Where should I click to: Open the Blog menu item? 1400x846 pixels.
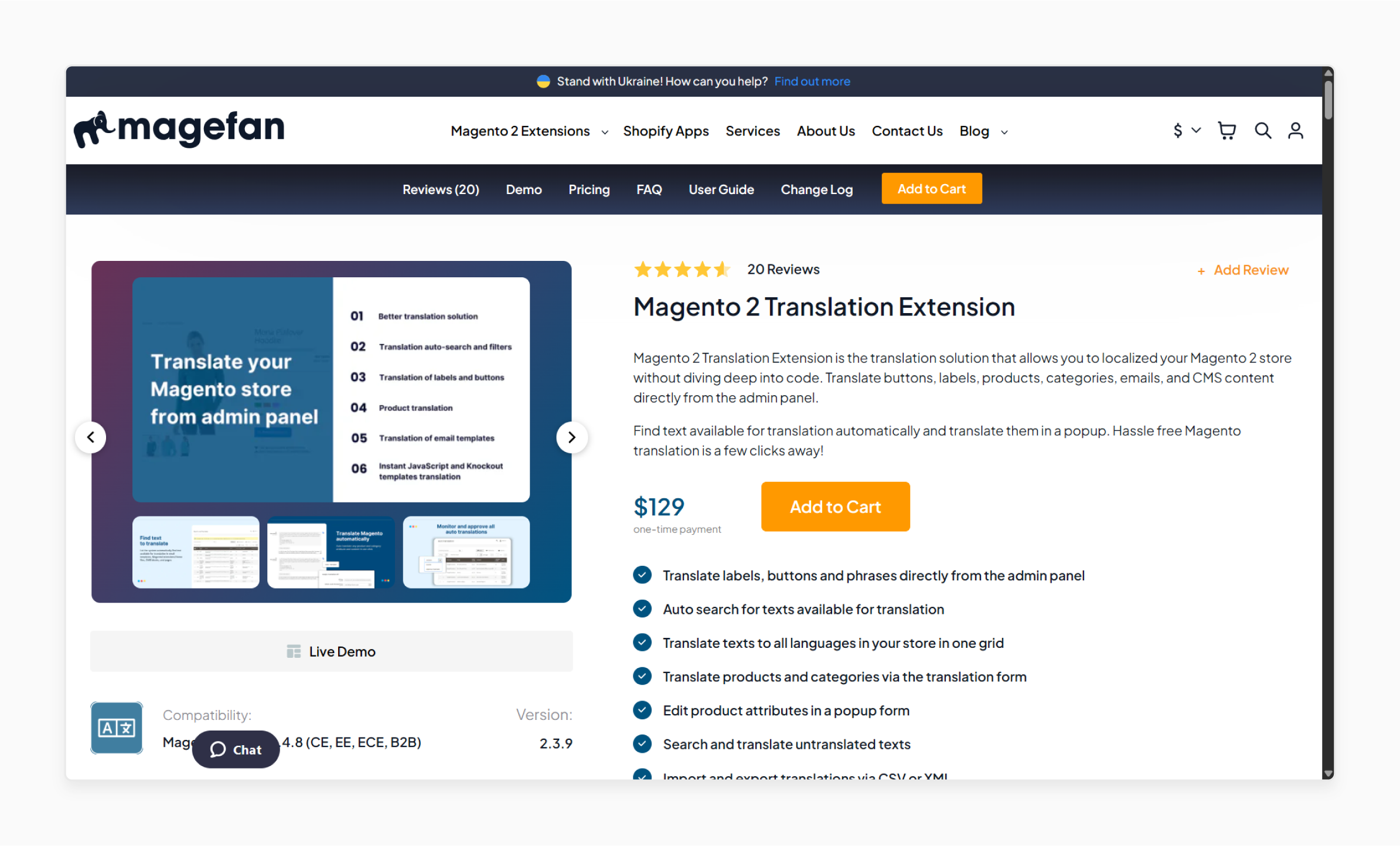(974, 131)
